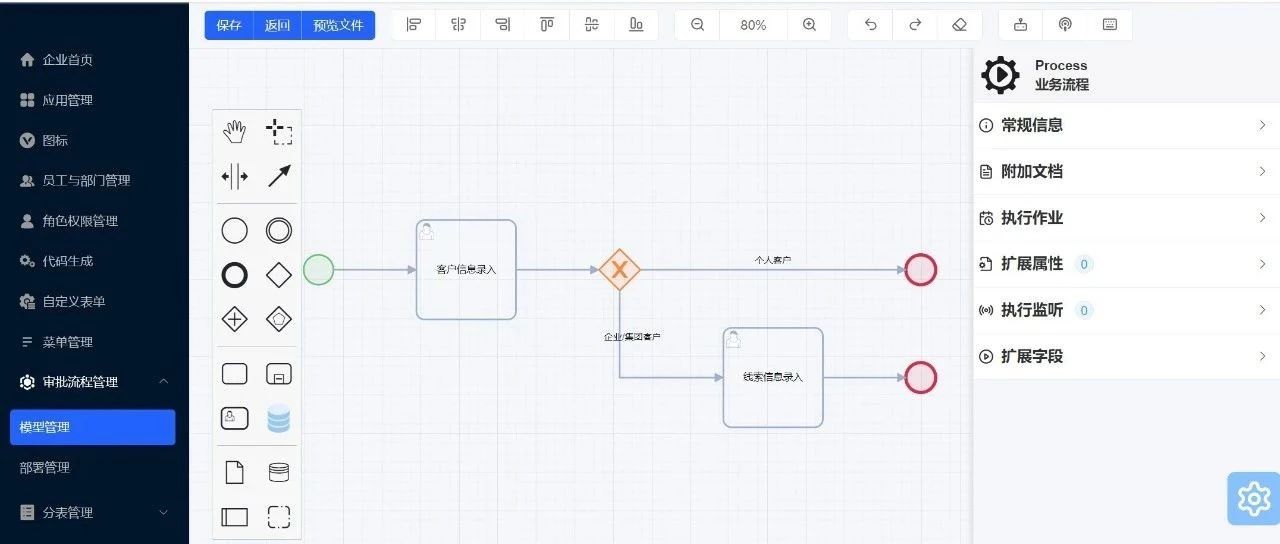Open settings with the blue gear button
The image size is (1280, 544).
tap(1253, 498)
